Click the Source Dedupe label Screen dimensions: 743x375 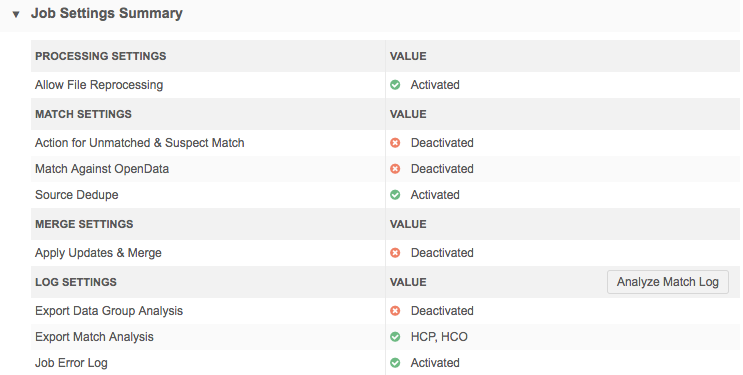[x=77, y=195]
